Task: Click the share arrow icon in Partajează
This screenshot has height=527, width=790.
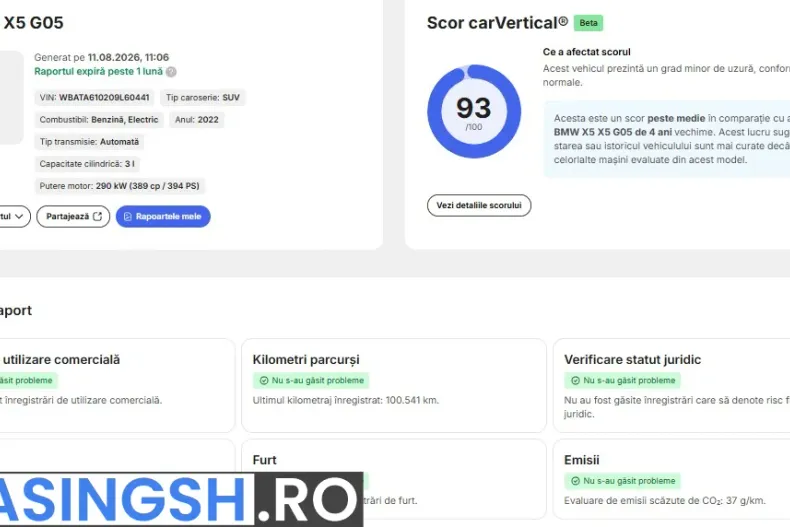Action: 98,216
